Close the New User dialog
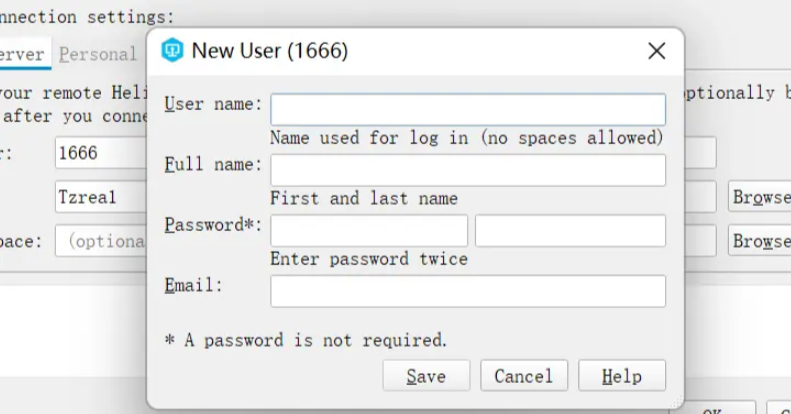This screenshot has width=791, height=414. pyautogui.click(x=656, y=52)
